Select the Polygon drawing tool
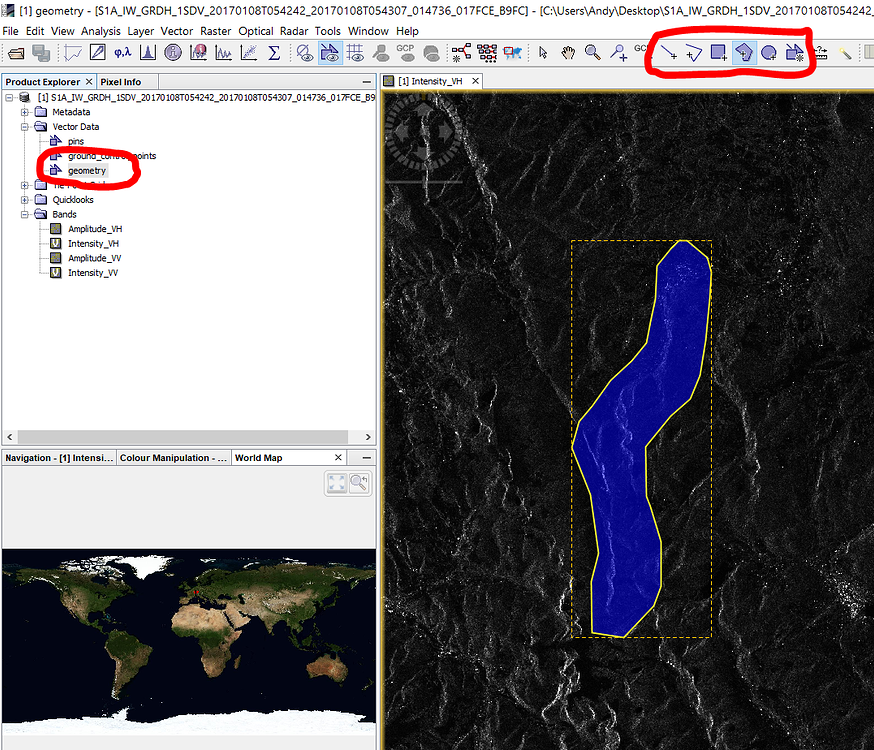The width and height of the screenshot is (874, 750). coord(745,54)
